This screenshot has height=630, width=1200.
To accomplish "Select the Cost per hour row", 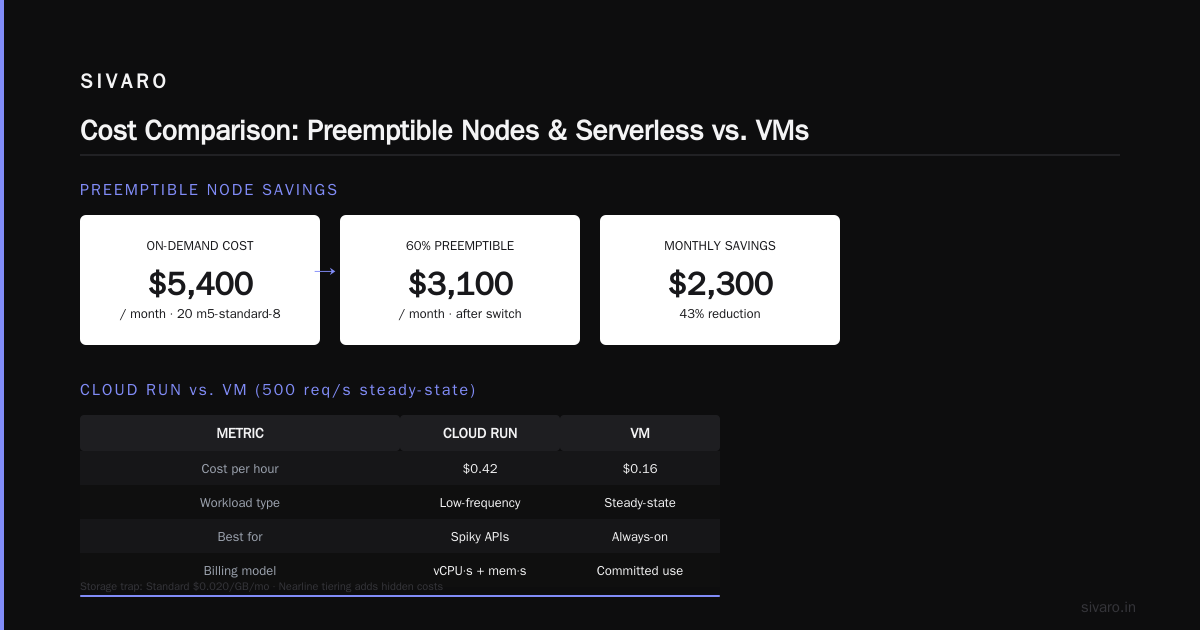I will 400,468.
